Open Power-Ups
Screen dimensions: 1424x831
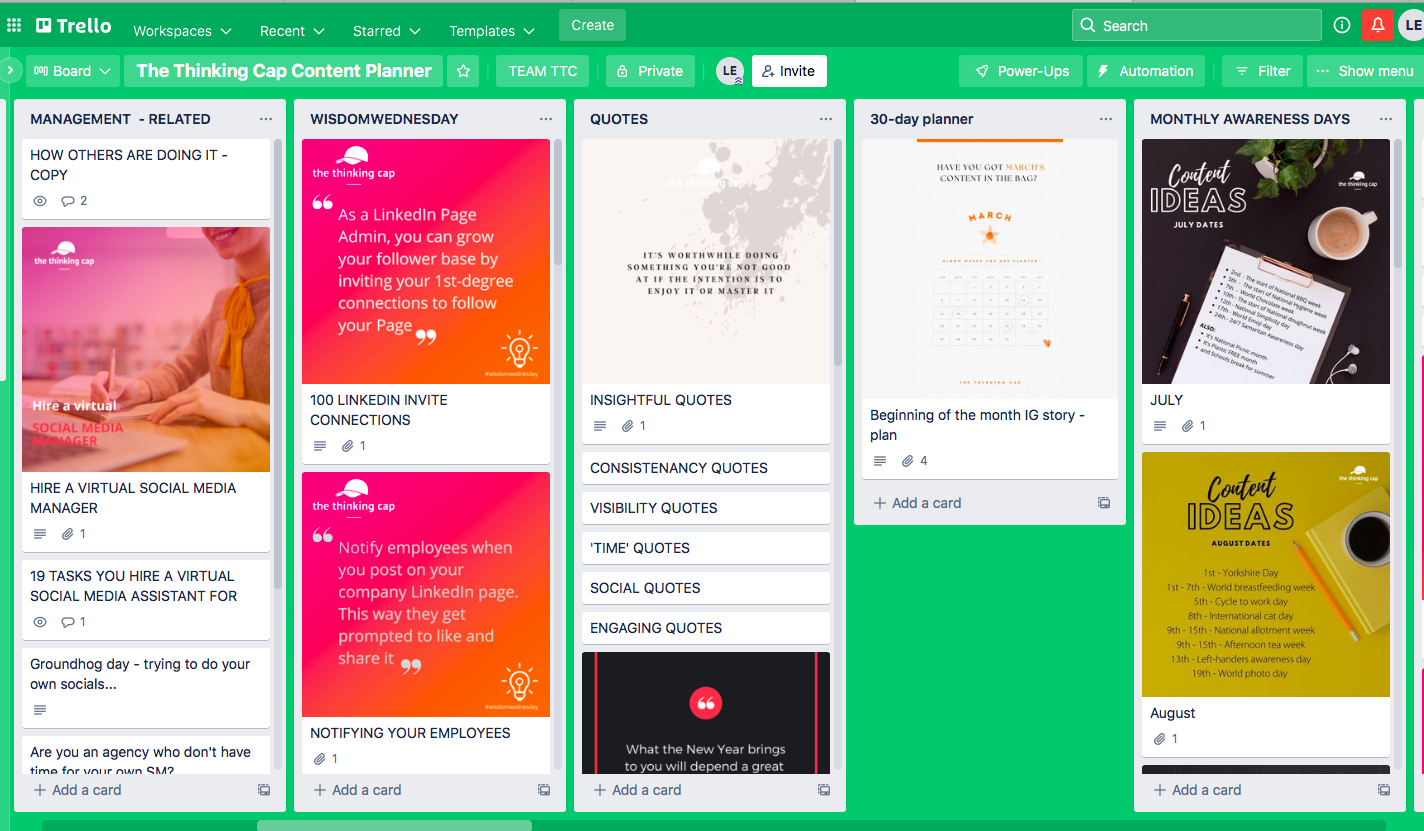(1021, 71)
